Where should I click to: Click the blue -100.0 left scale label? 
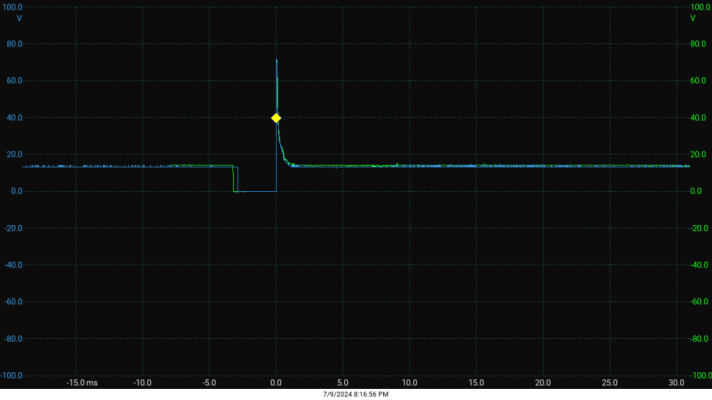click(12, 375)
